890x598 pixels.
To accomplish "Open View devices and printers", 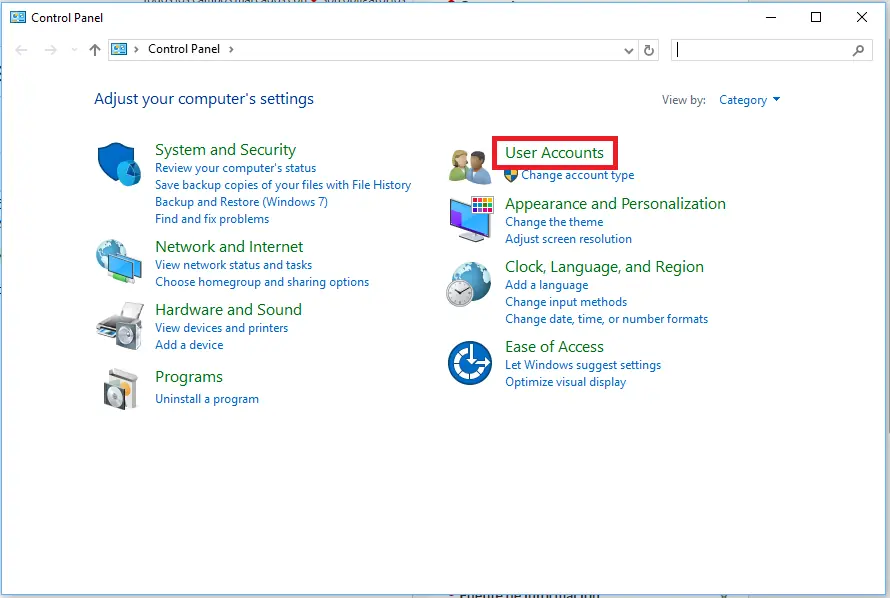I will 221,328.
